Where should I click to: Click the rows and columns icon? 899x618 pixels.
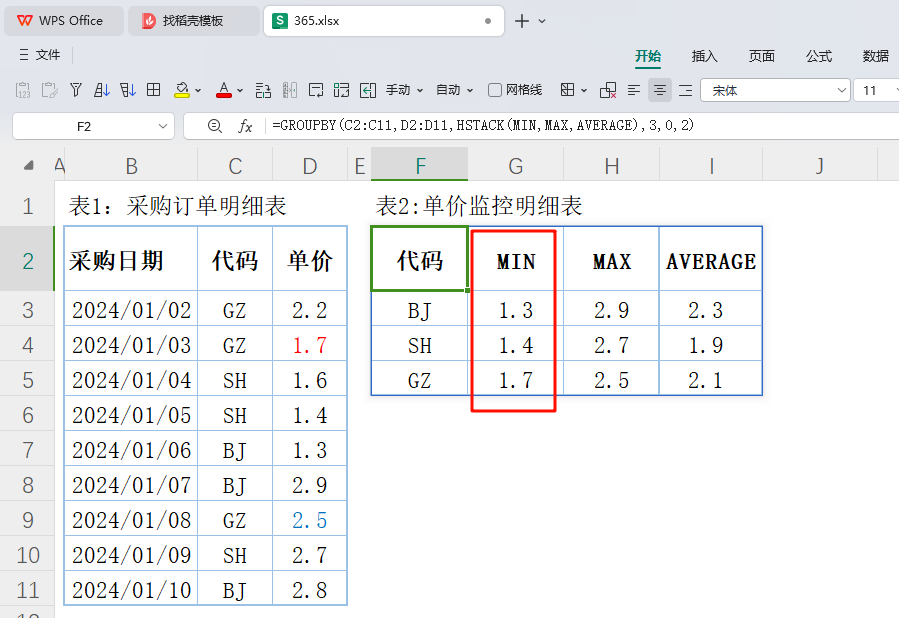tap(263, 90)
